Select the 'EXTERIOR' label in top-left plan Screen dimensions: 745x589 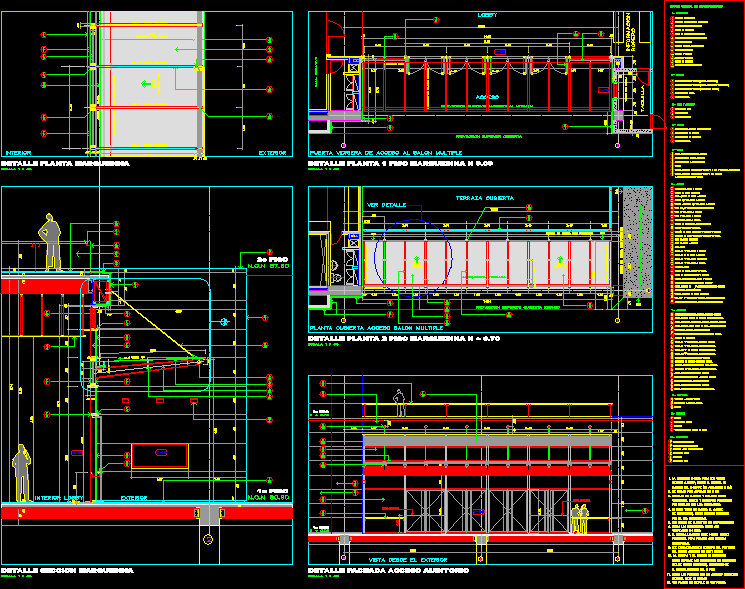click(x=272, y=153)
